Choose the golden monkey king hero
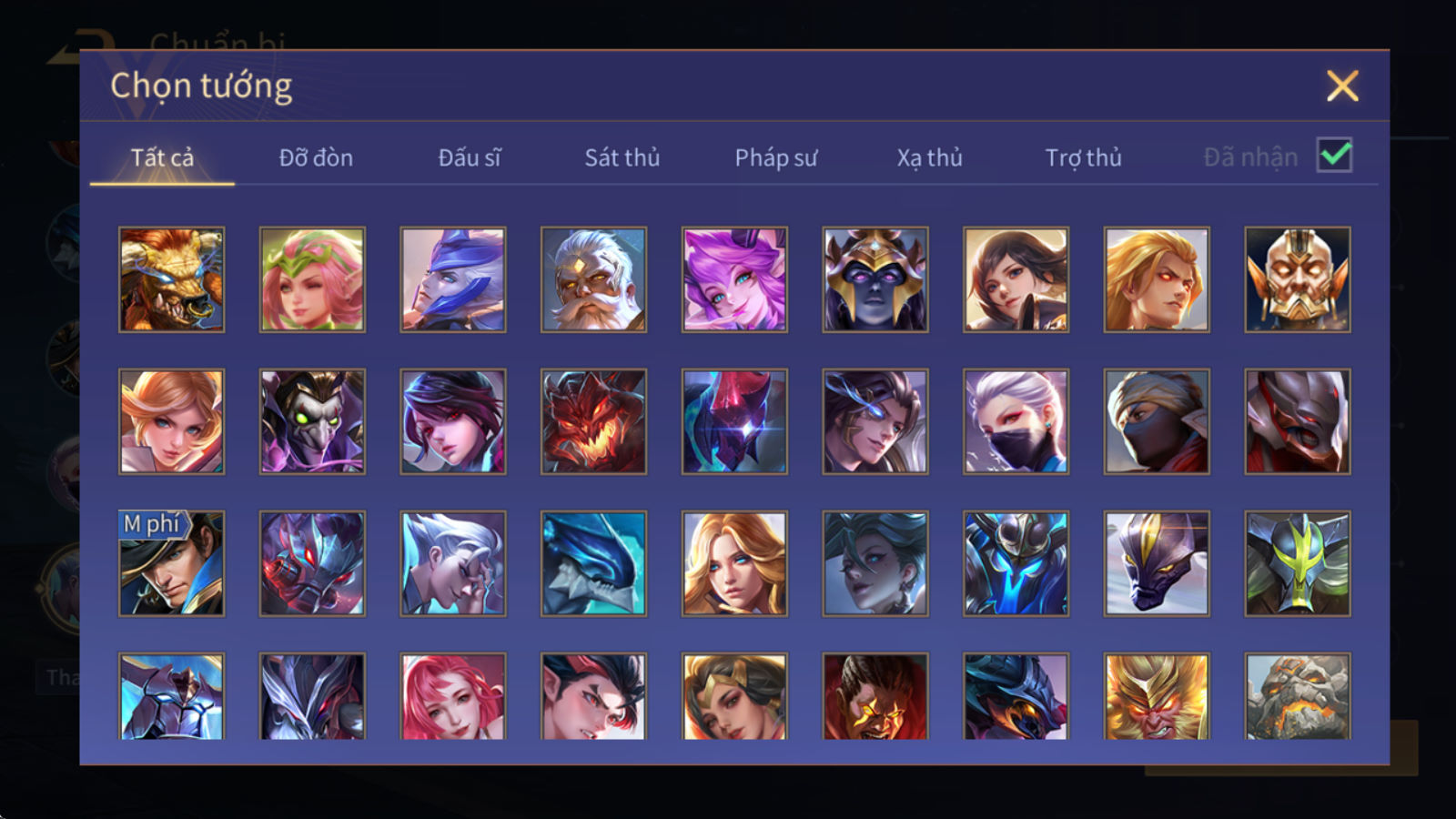The image size is (1456, 819). (1157, 696)
